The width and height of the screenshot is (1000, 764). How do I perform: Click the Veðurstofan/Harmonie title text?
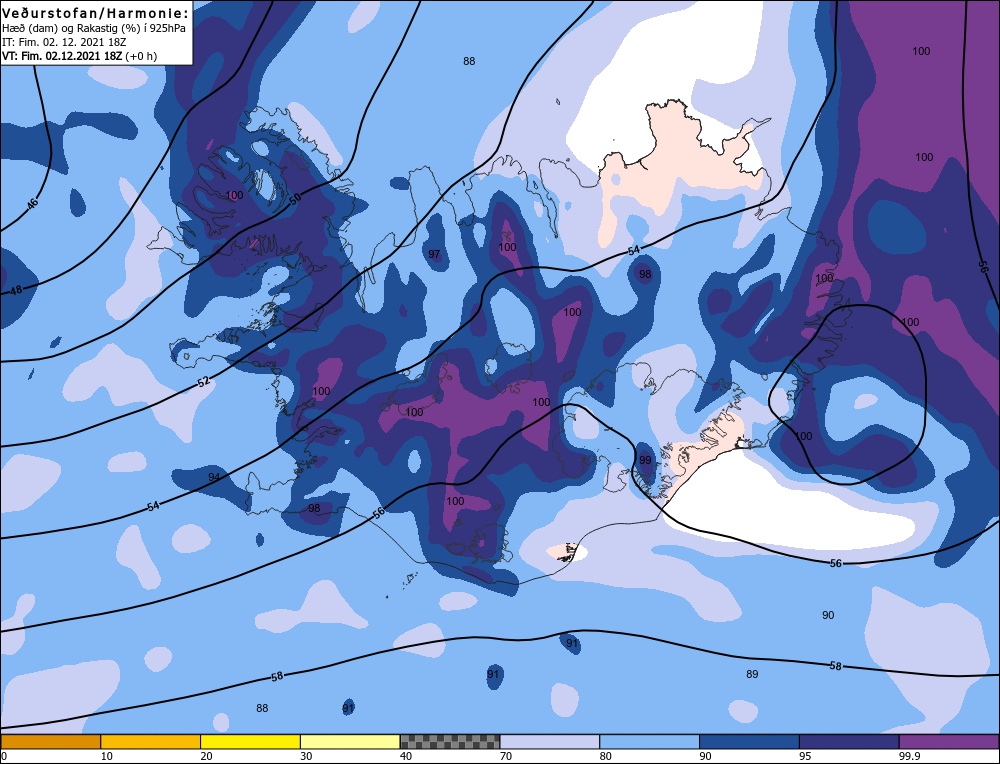pos(96,13)
